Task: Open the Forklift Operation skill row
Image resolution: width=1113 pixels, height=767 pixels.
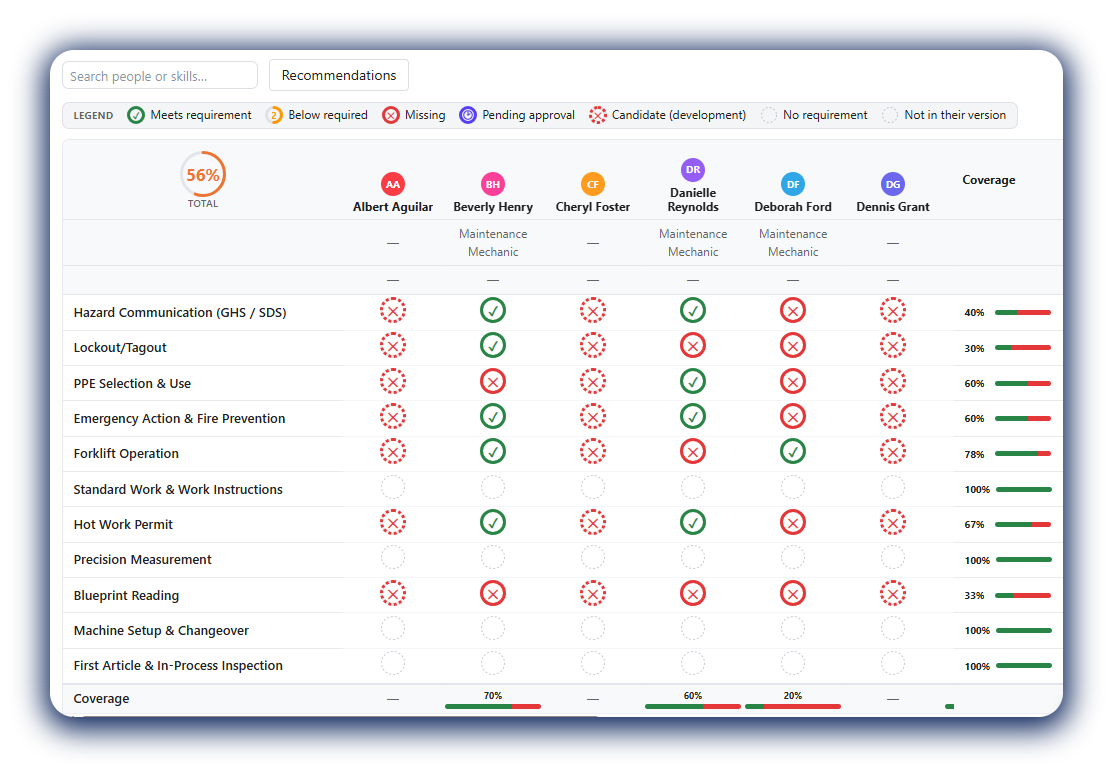Action: [126, 453]
